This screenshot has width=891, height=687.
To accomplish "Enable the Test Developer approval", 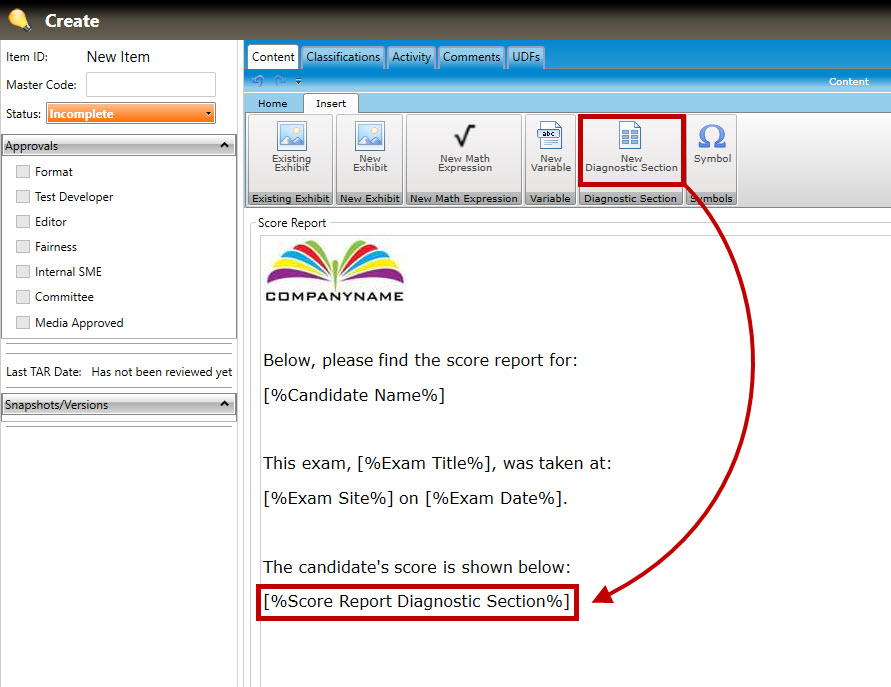I will pyautogui.click(x=23, y=197).
